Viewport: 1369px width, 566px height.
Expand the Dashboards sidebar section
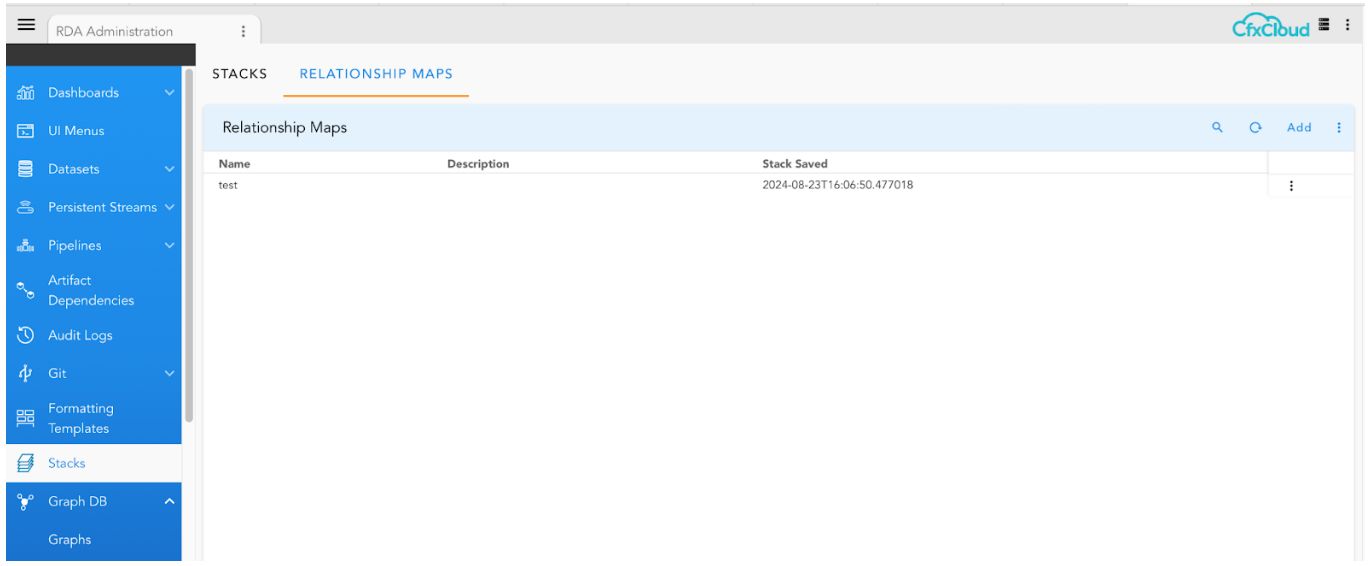tap(169, 93)
